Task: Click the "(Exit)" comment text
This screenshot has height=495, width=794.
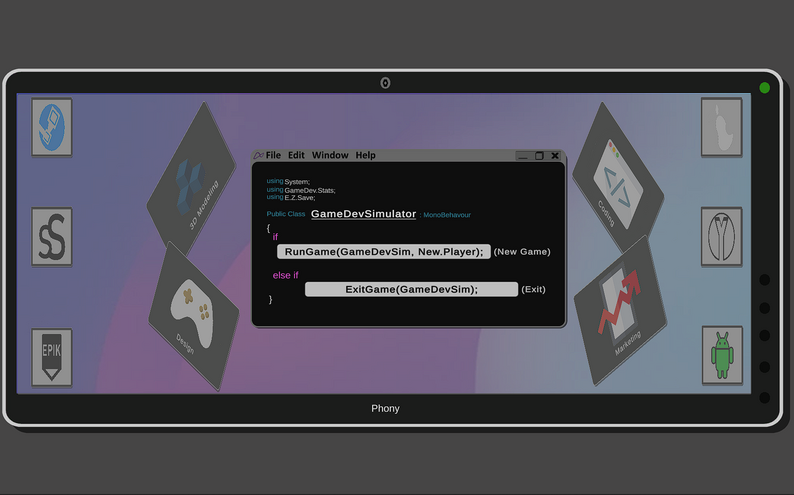Action: coord(533,290)
